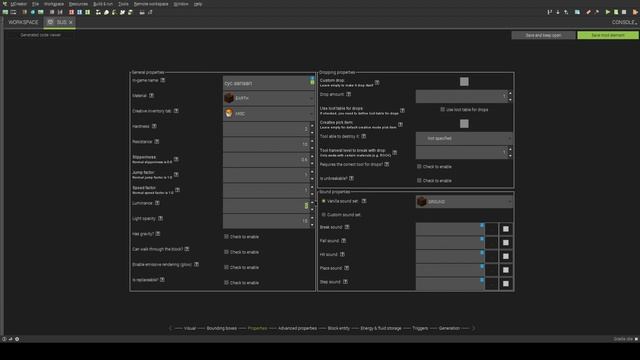Select the Custom drop item swatch
640x360 pixels.
click(464, 82)
